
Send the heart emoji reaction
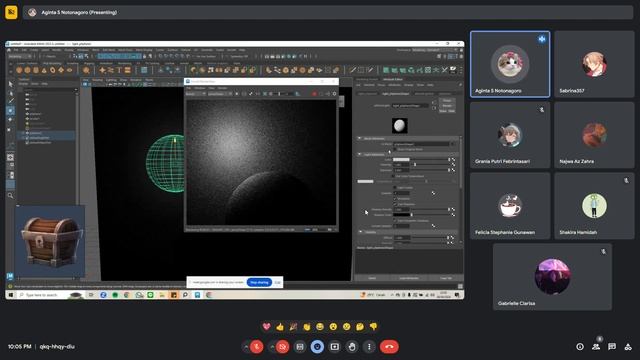click(267, 327)
